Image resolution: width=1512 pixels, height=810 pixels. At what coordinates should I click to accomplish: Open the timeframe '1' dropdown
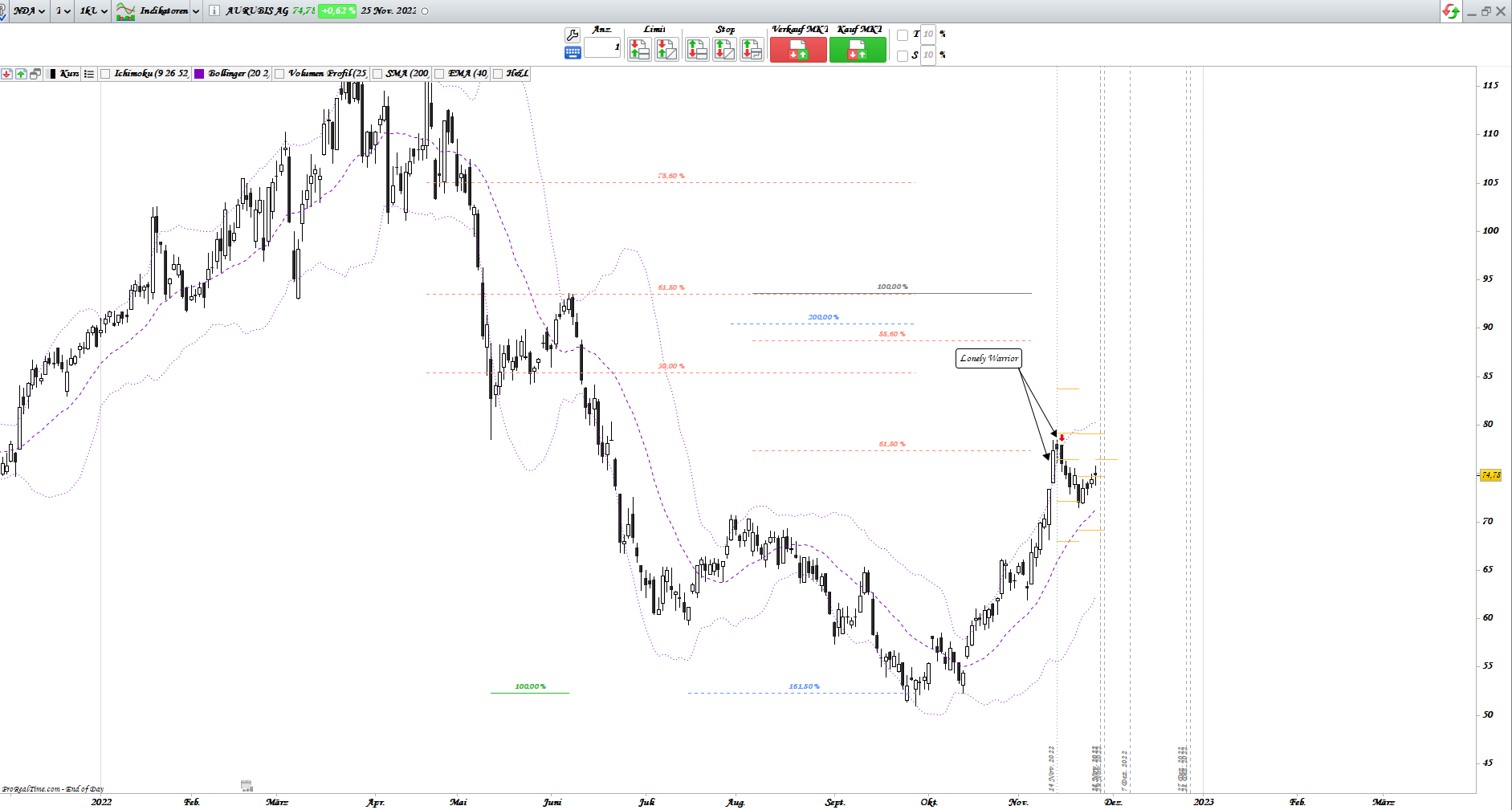[x=63, y=11]
